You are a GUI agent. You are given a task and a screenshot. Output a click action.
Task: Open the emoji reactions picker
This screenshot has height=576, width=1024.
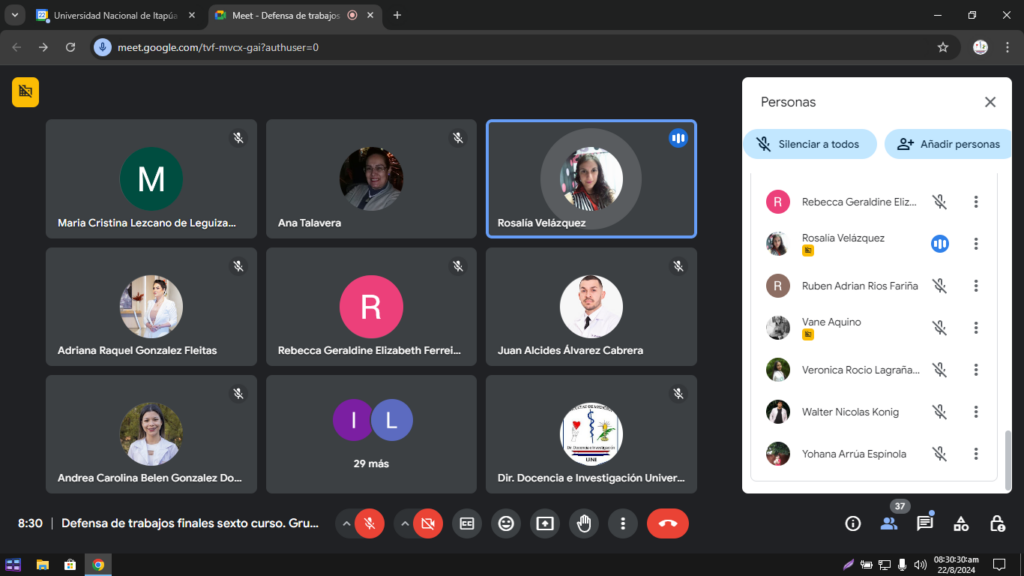[506, 523]
